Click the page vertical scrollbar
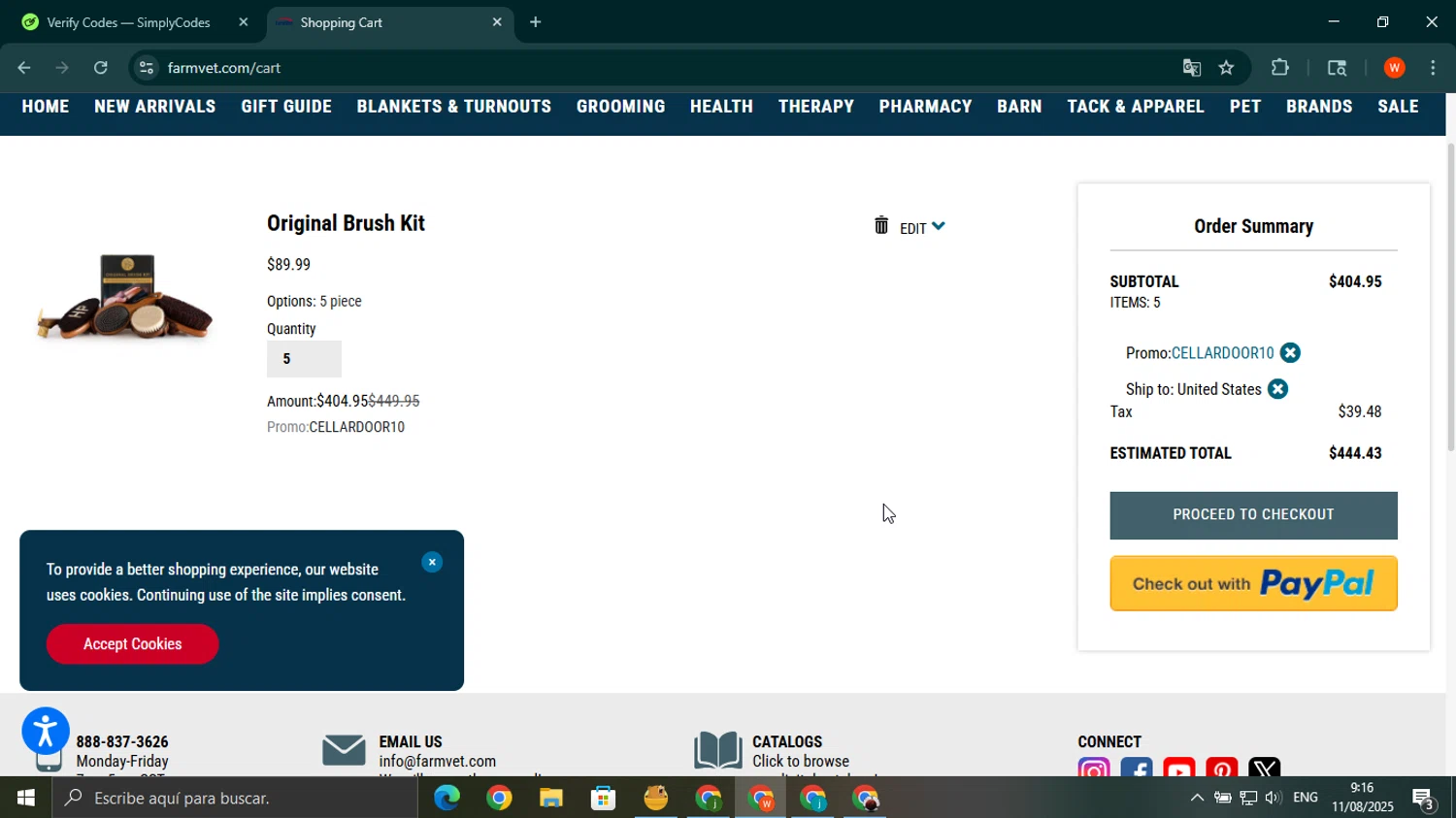 [x=1451, y=297]
